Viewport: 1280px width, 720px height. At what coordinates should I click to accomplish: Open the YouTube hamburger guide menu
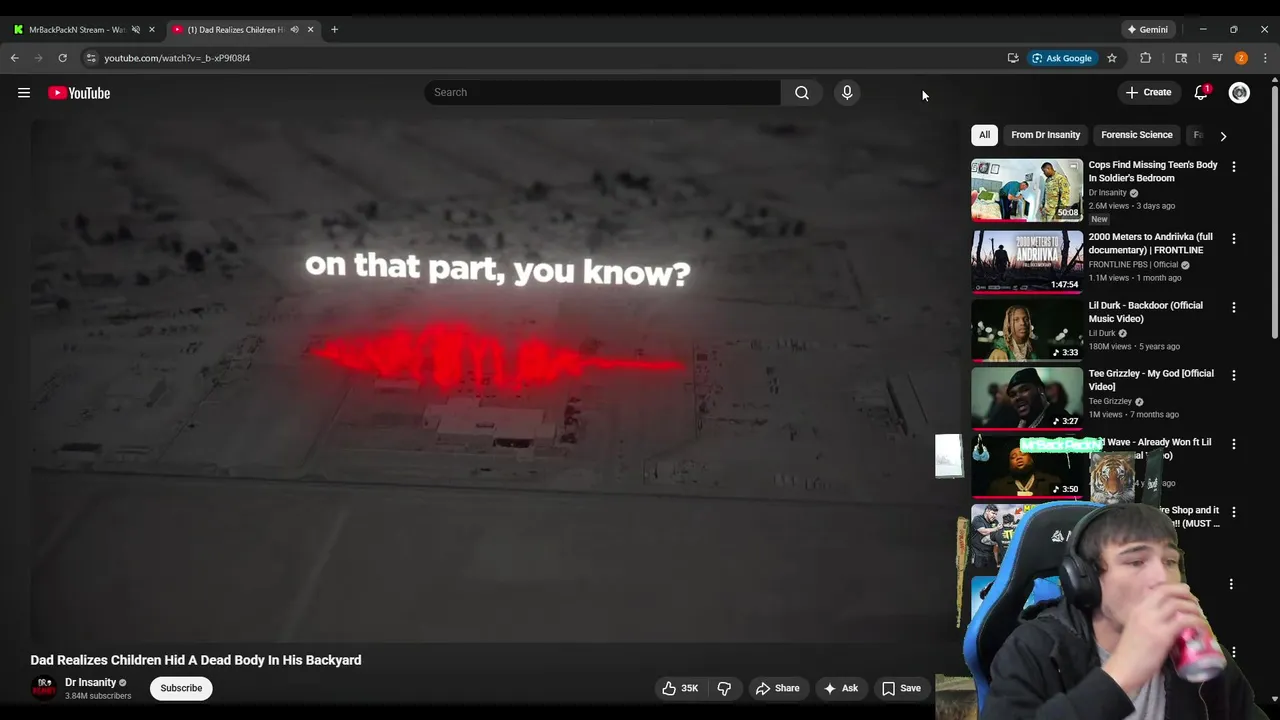[24, 93]
